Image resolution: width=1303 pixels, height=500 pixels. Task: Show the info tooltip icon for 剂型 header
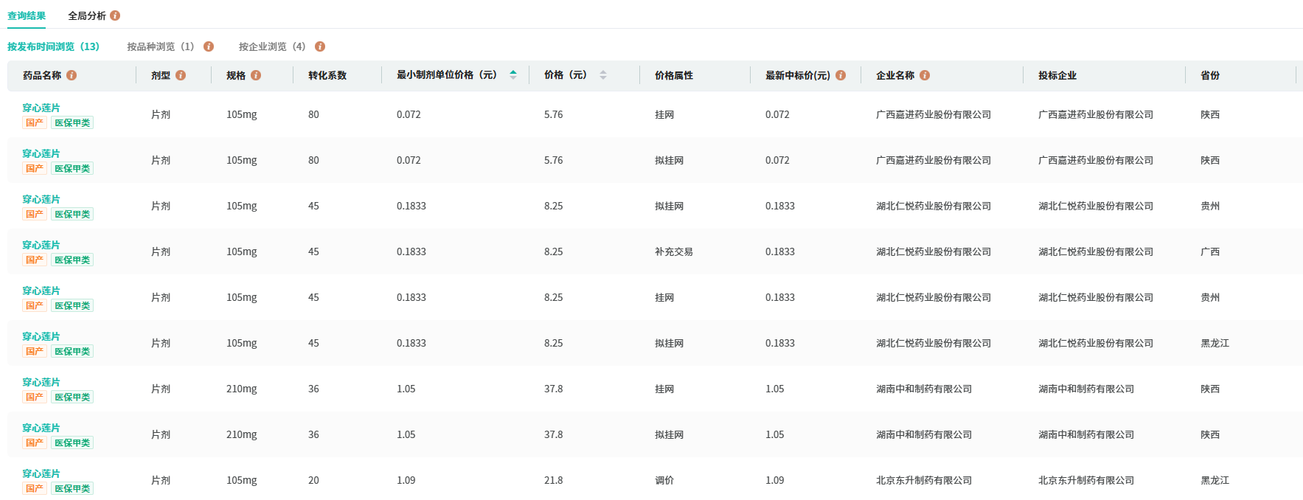pyautogui.click(x=181, y=75)
